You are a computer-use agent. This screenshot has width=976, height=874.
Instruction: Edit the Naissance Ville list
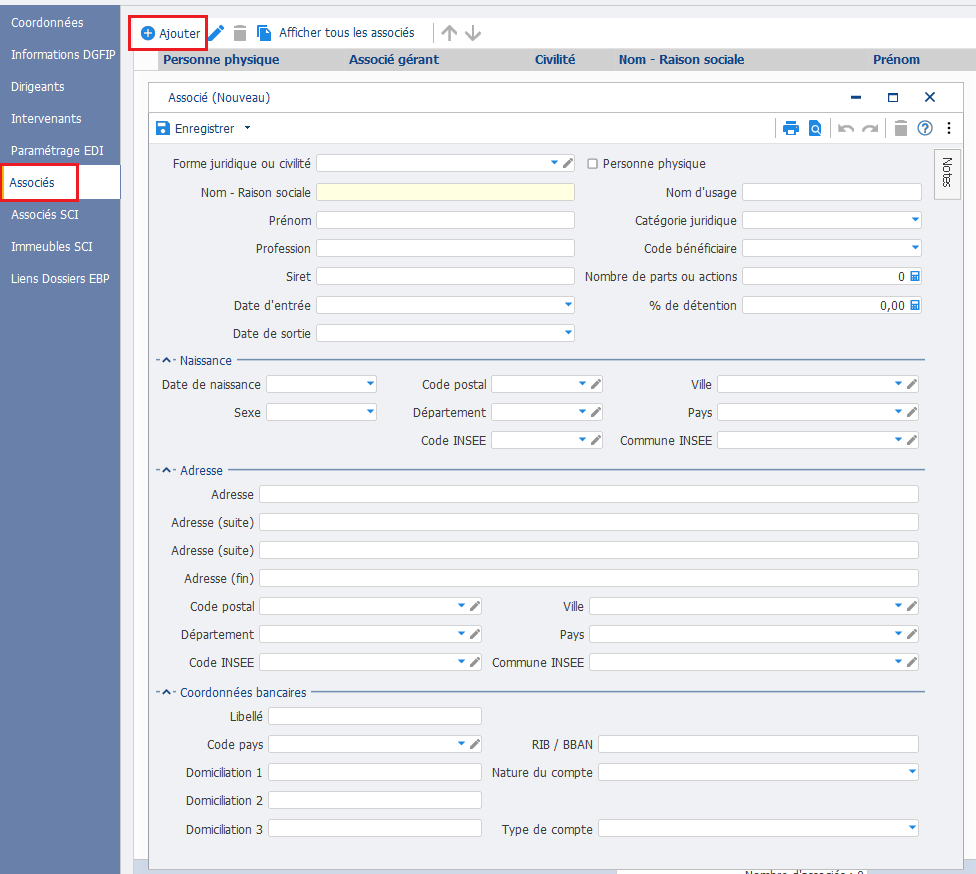912,384
